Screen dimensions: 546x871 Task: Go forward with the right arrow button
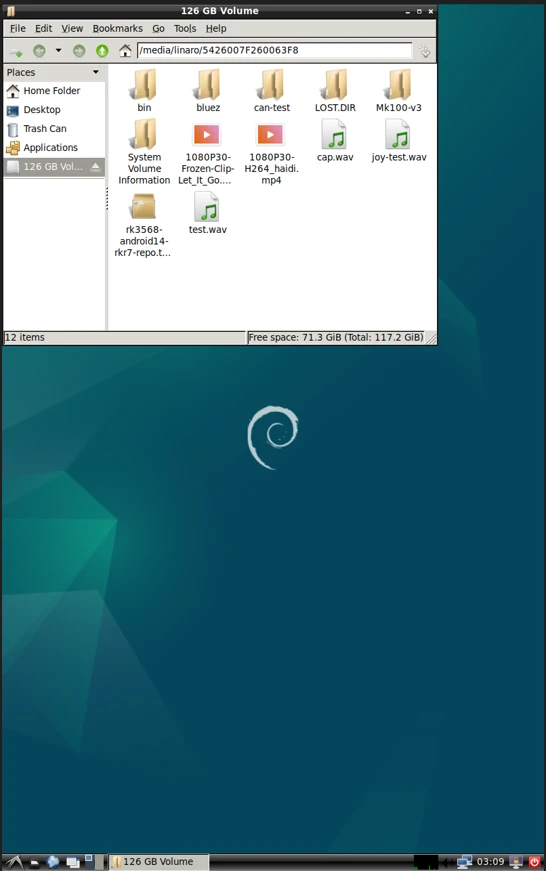click(x=79, y=51)
